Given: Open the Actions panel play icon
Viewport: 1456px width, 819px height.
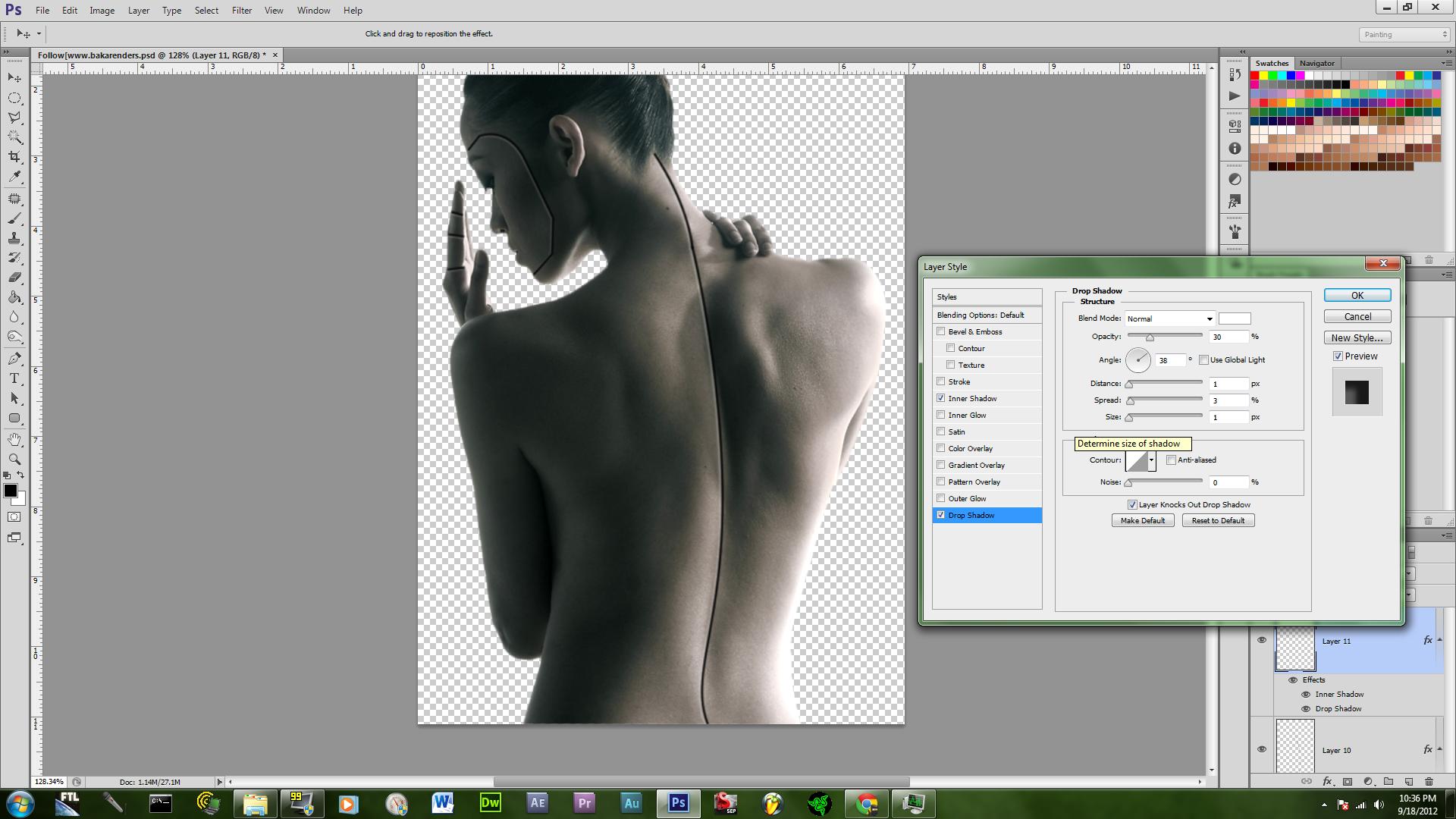Looking at the screenshot, I should click(x=1235, y=96).
